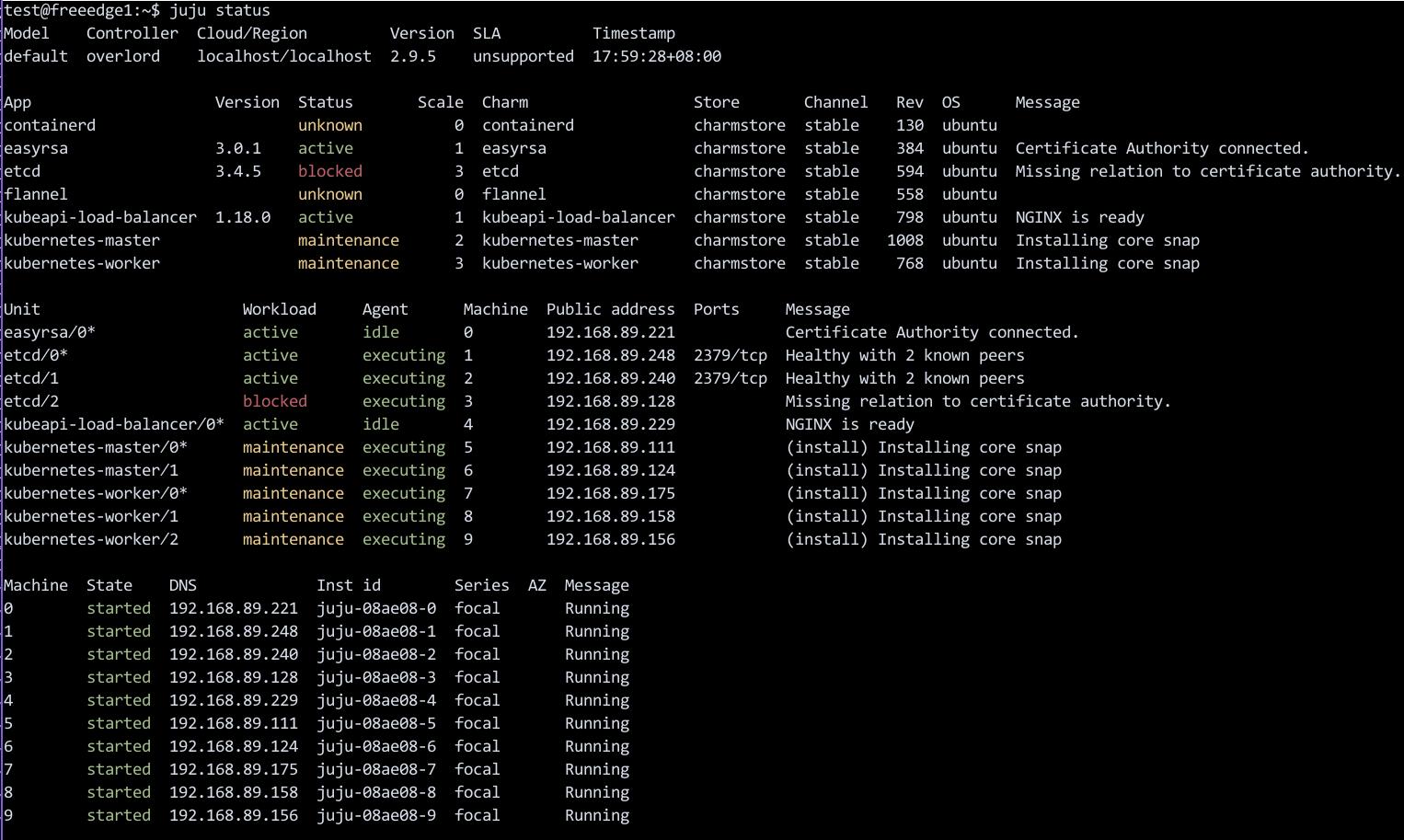
Task: Click DNS 192.168.89.124 in Machine table
Action: (x=234, y=746)
